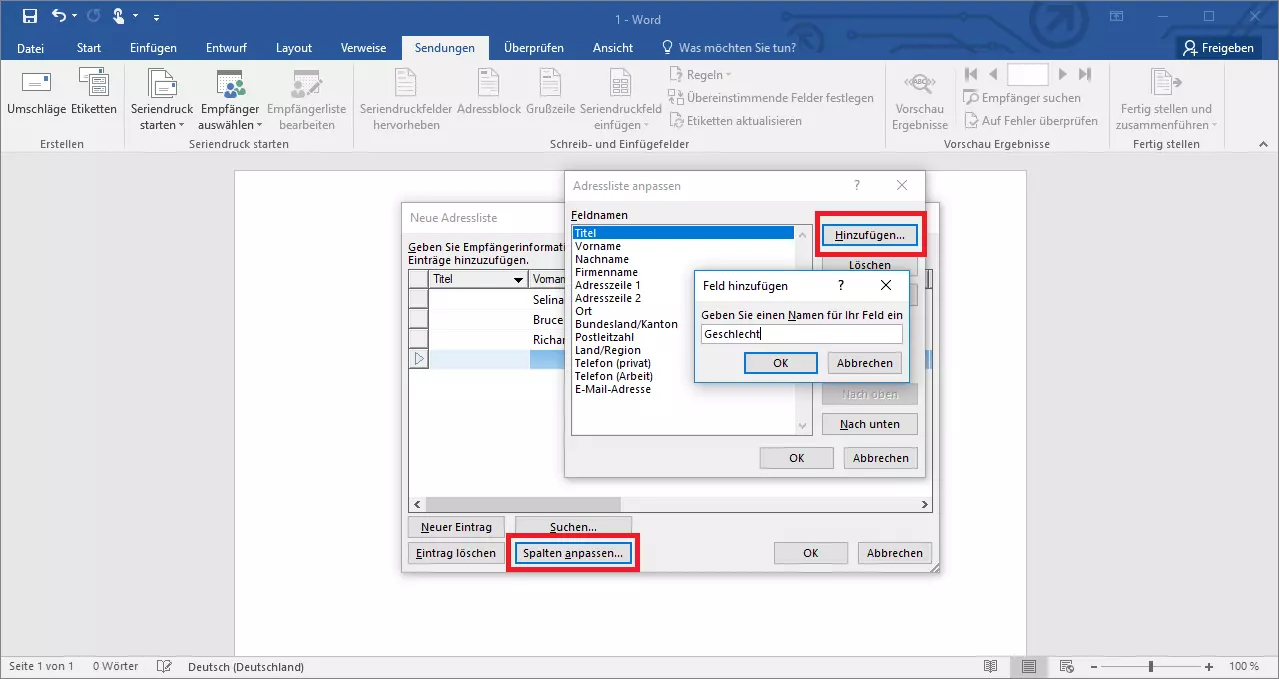Switch to the Verweise tab
The width and height of the screenshot is (1279, 679).
tap(364, 48)
